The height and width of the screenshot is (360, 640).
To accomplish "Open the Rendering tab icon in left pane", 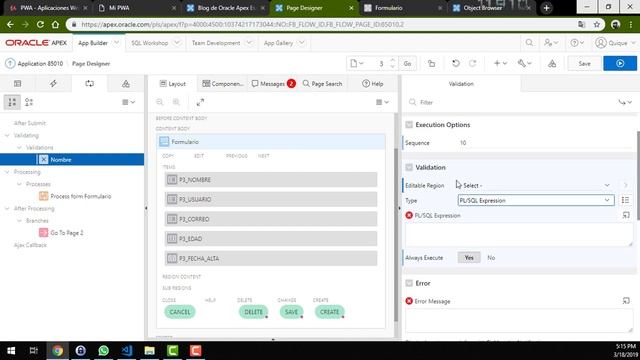I will (x=18, y=84).
